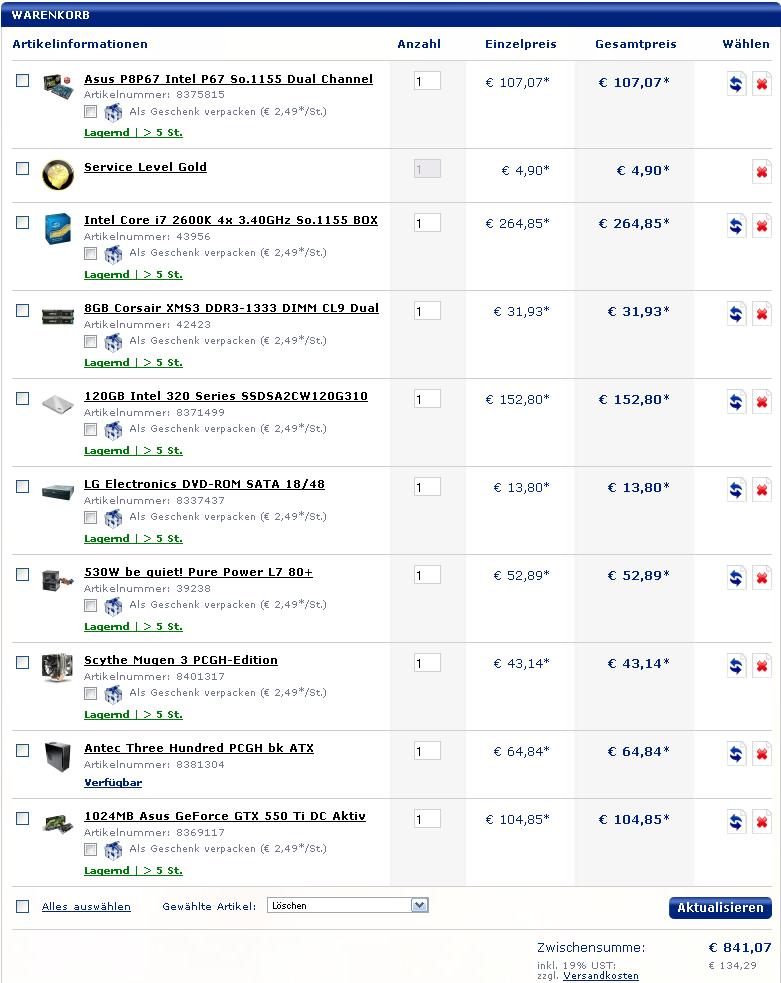Delete Service Level Gold with red X
Screen dimensions: 781x983
coord(762,172)
